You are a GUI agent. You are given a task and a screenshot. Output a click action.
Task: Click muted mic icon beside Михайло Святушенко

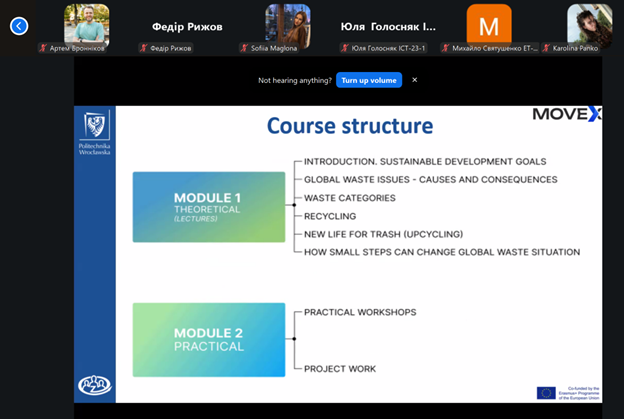pyautogui.click(x=445, y=48)
